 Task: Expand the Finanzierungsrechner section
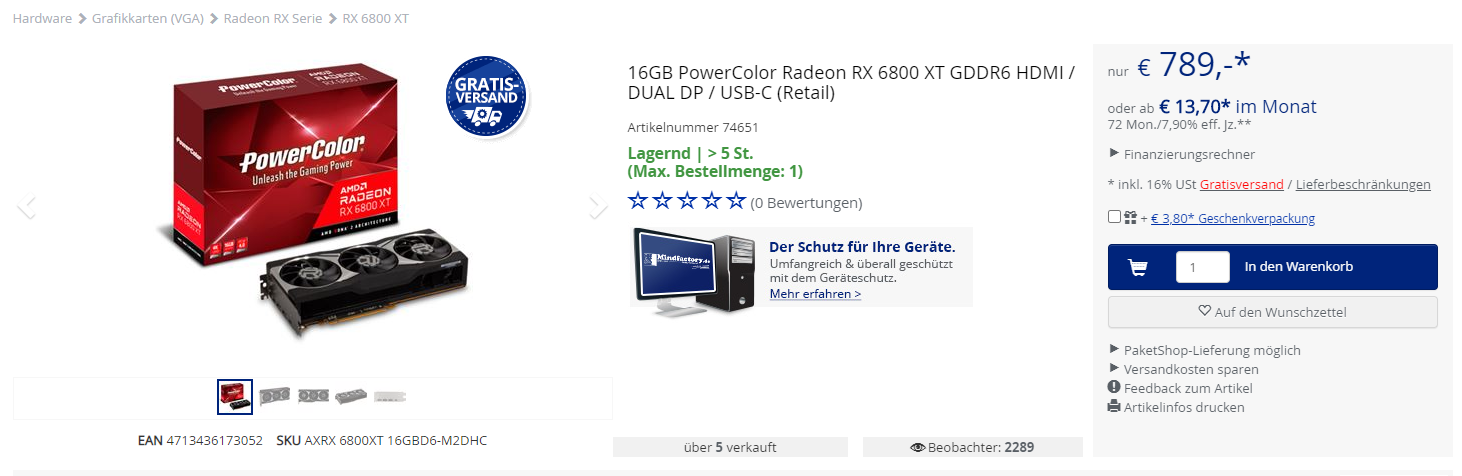tap(1182, 154)
